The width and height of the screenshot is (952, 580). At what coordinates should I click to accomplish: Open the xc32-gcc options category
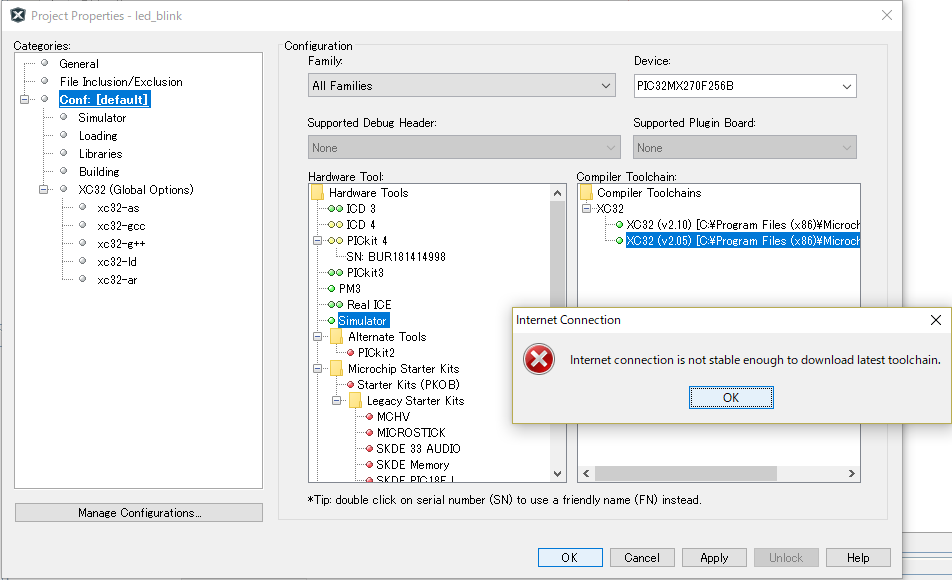click(123, 226)
